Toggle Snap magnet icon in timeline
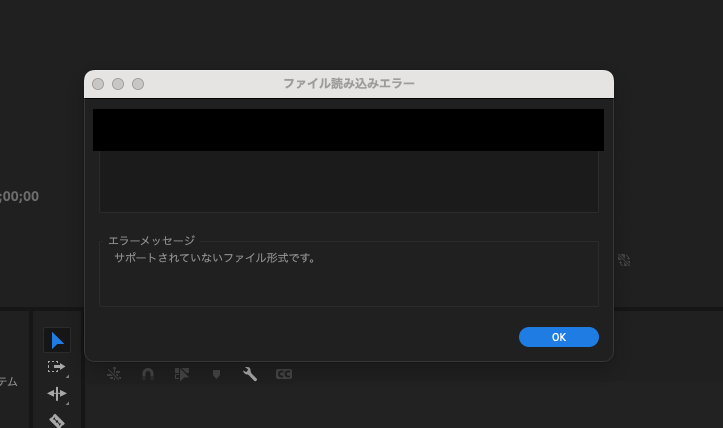Screen dimensions: 723x428 click(x=148, y=374)
